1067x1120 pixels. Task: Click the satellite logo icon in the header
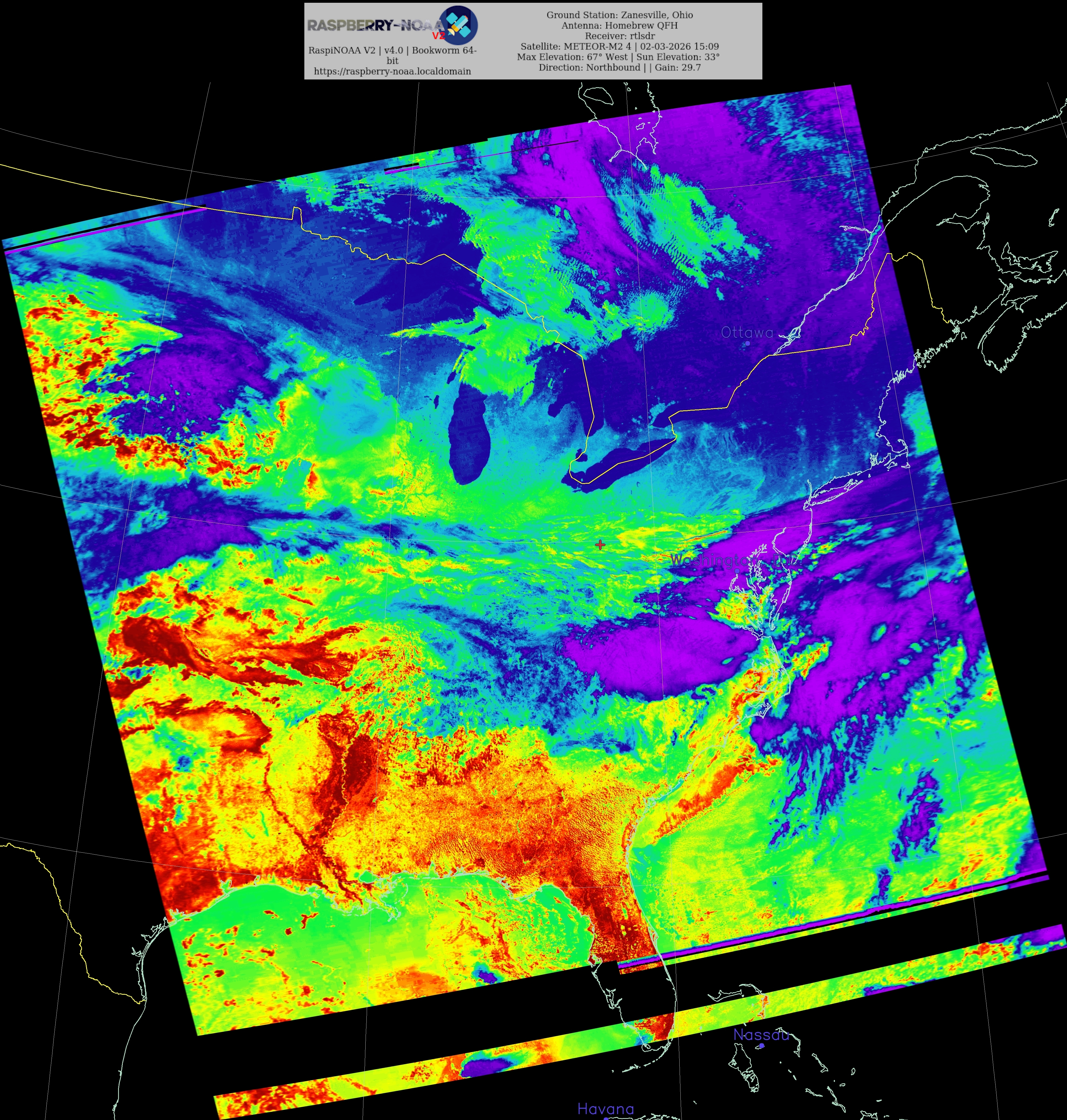click(x=458, y=25)
